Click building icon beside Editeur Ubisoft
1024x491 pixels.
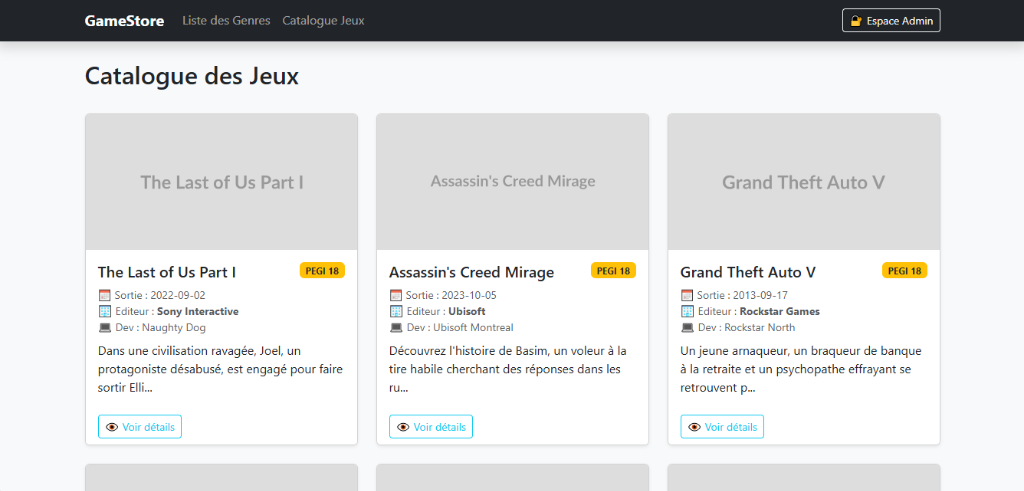(396, 311)
